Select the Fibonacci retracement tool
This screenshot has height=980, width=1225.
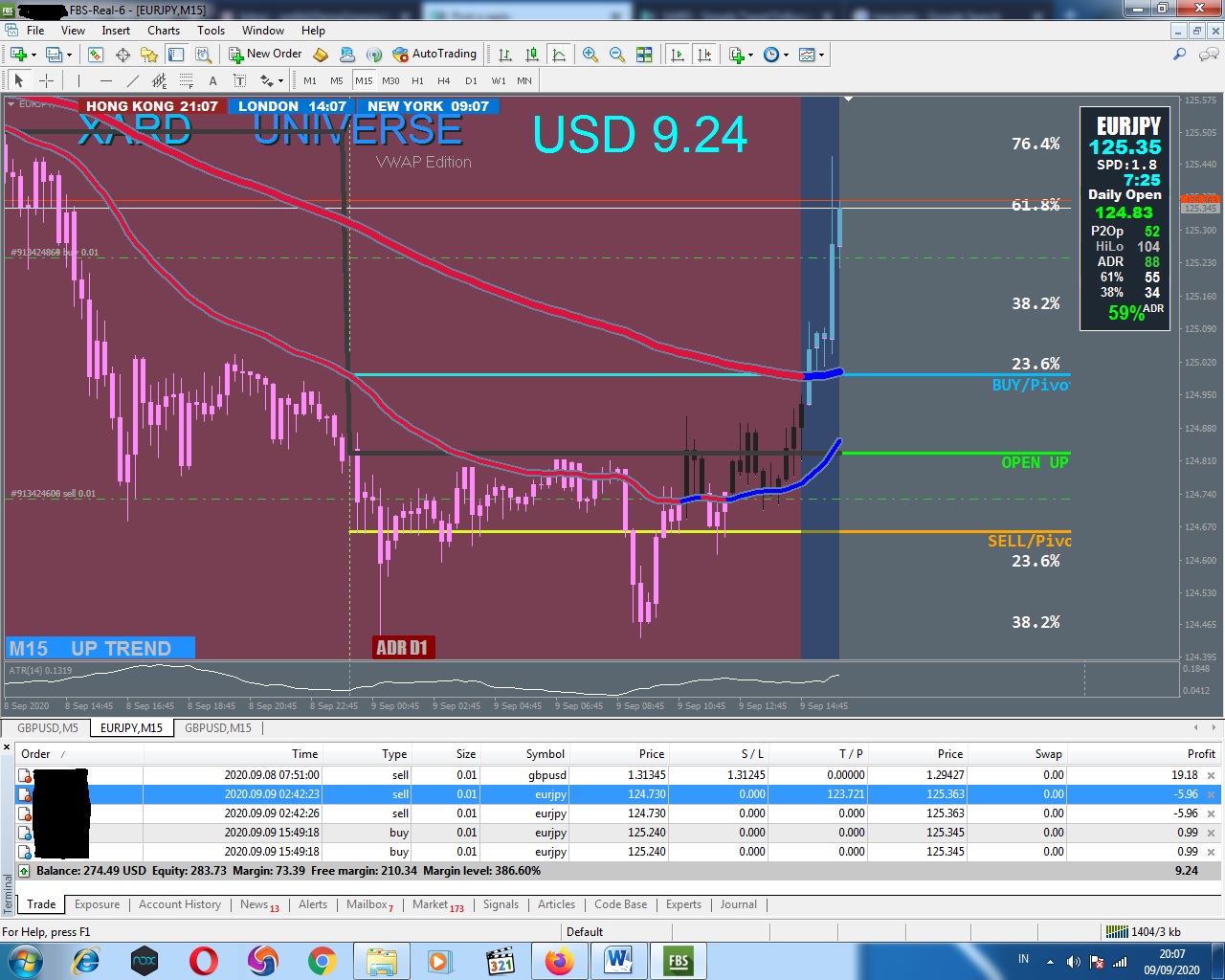(186, 80)
